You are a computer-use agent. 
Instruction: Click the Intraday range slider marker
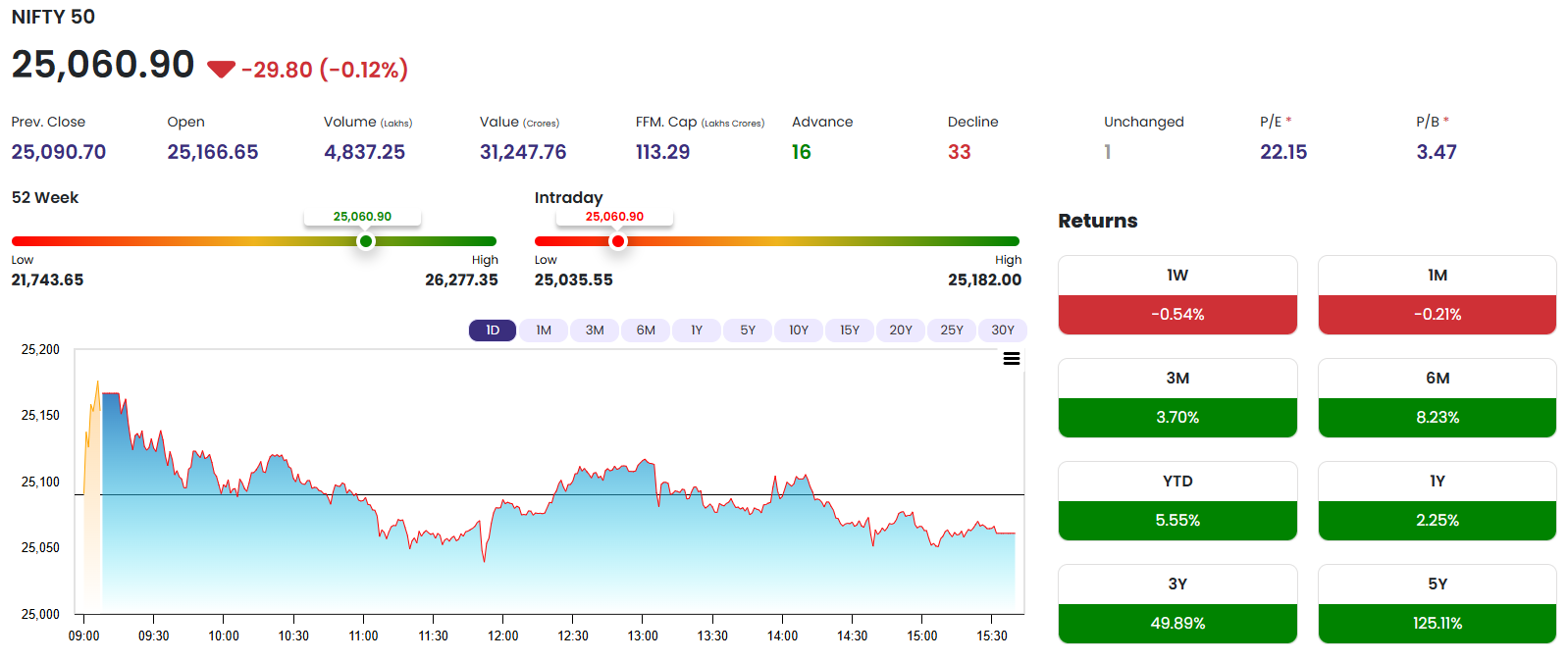[618, 241]
